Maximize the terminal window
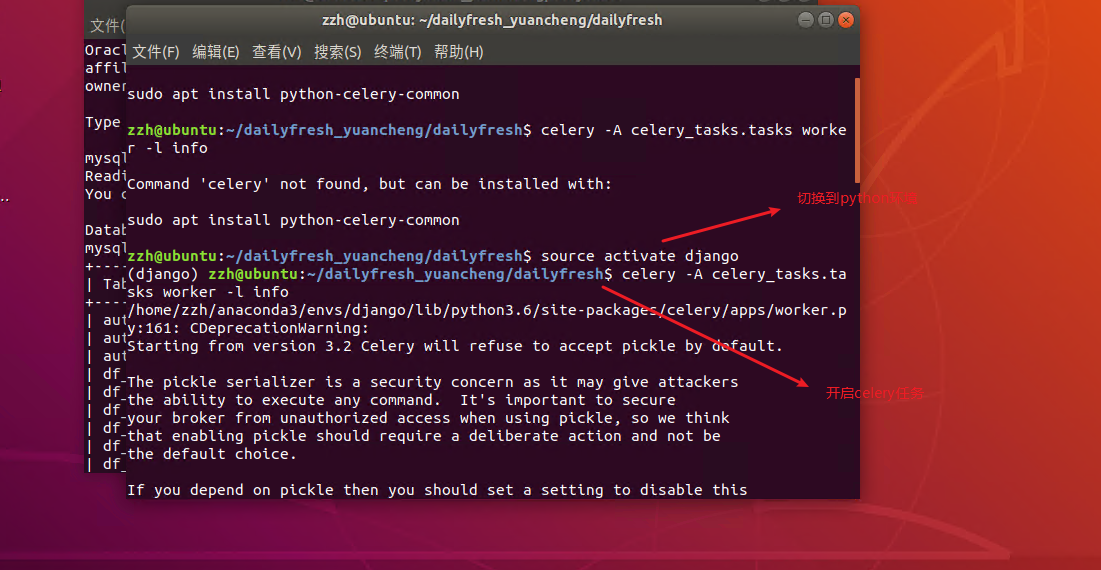1101x570 pixels. pyautogui.click(x=826, y=20)
